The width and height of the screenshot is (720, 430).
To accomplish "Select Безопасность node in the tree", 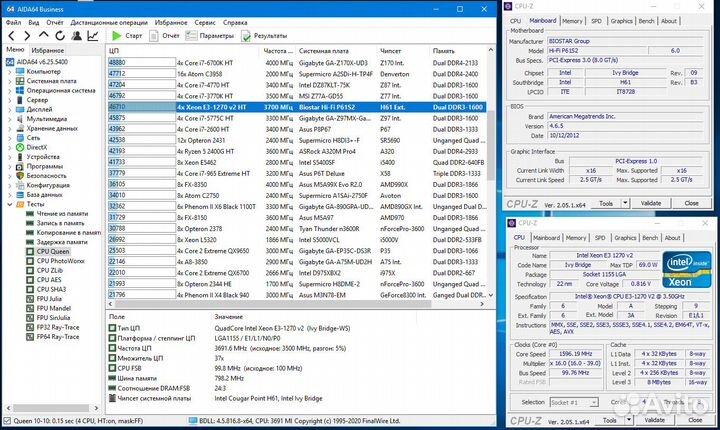I will point(46,175).
